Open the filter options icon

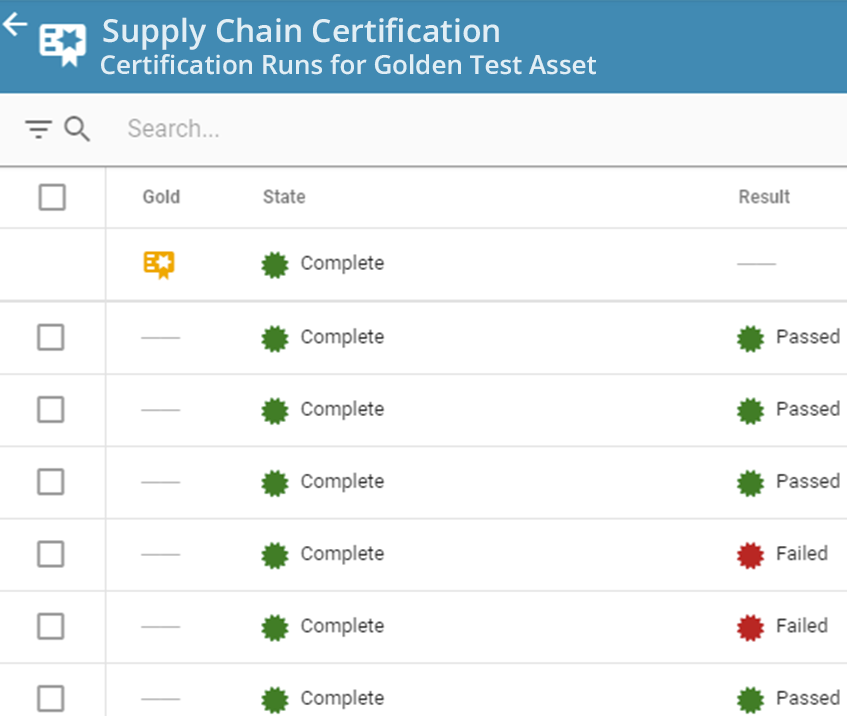38,130
